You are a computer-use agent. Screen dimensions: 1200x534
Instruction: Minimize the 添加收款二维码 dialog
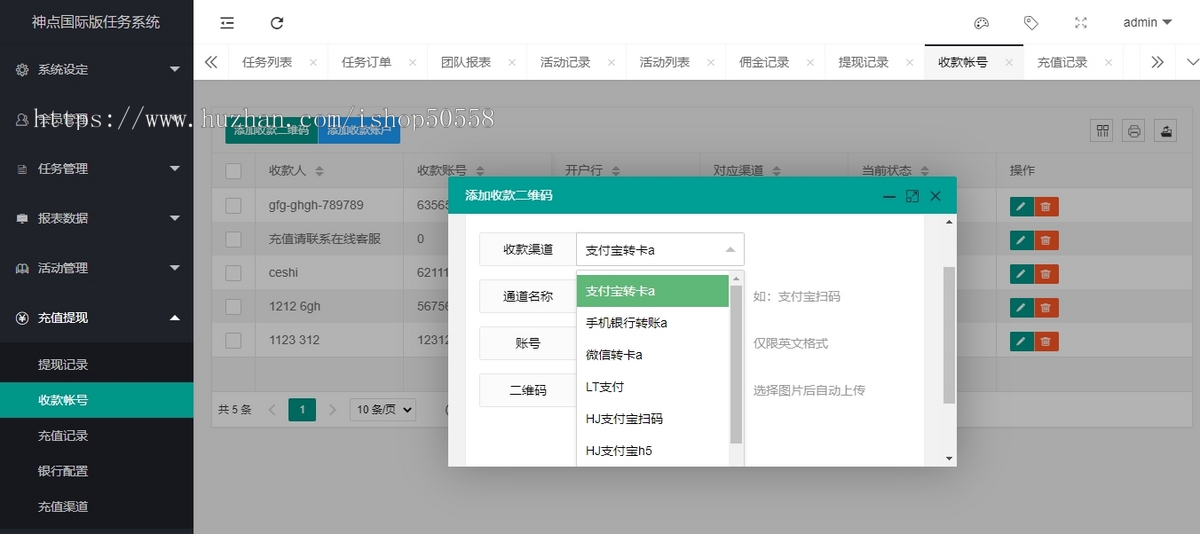click(x=889, y=196)
